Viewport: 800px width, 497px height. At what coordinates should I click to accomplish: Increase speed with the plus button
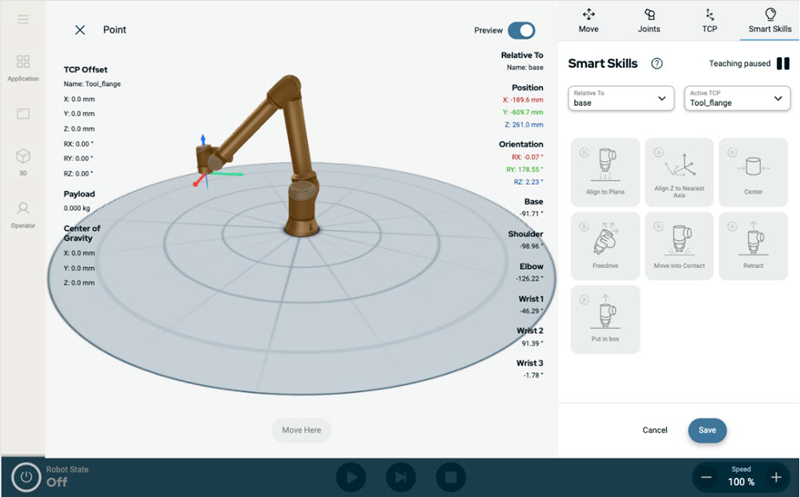point(776,477)
